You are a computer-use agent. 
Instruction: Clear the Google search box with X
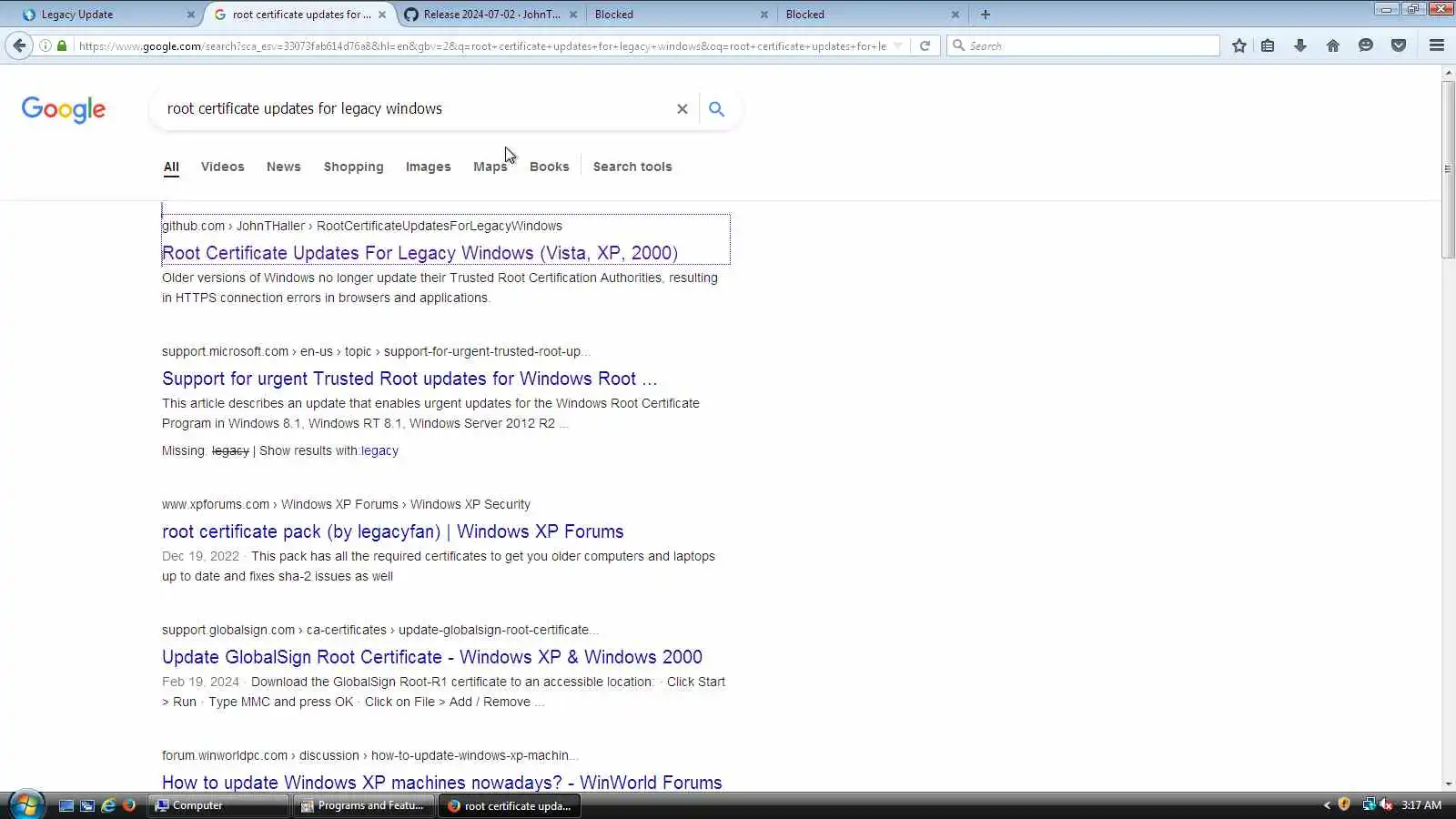682,109
